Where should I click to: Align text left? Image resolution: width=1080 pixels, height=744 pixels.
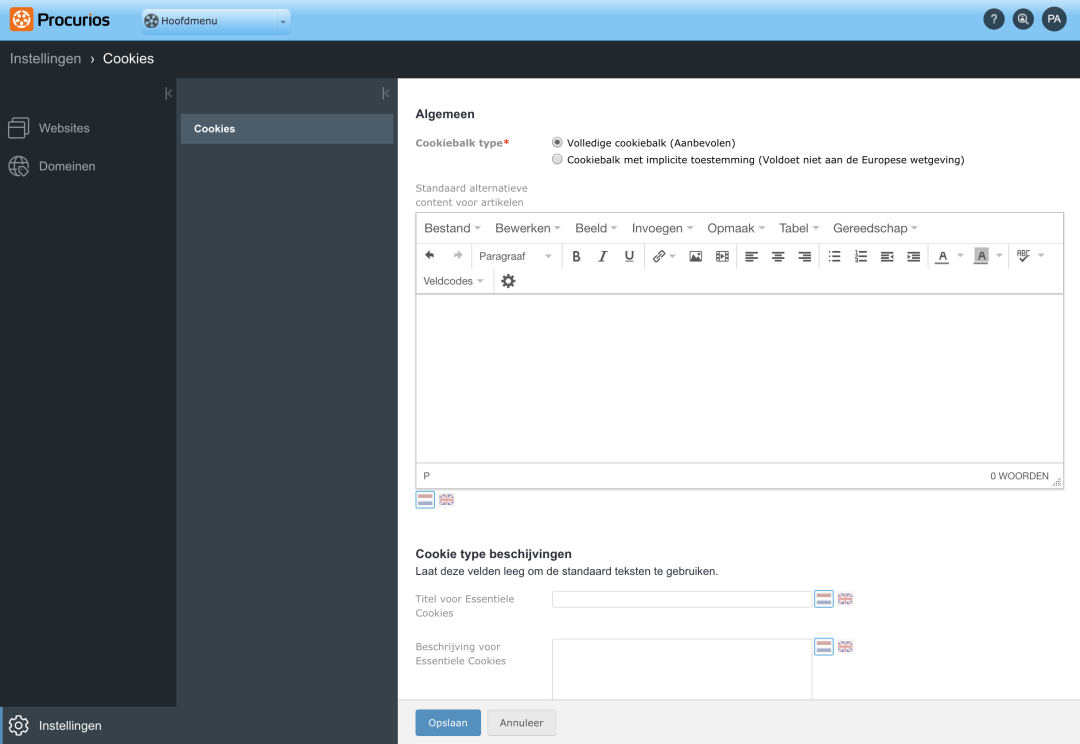(751, 256)
